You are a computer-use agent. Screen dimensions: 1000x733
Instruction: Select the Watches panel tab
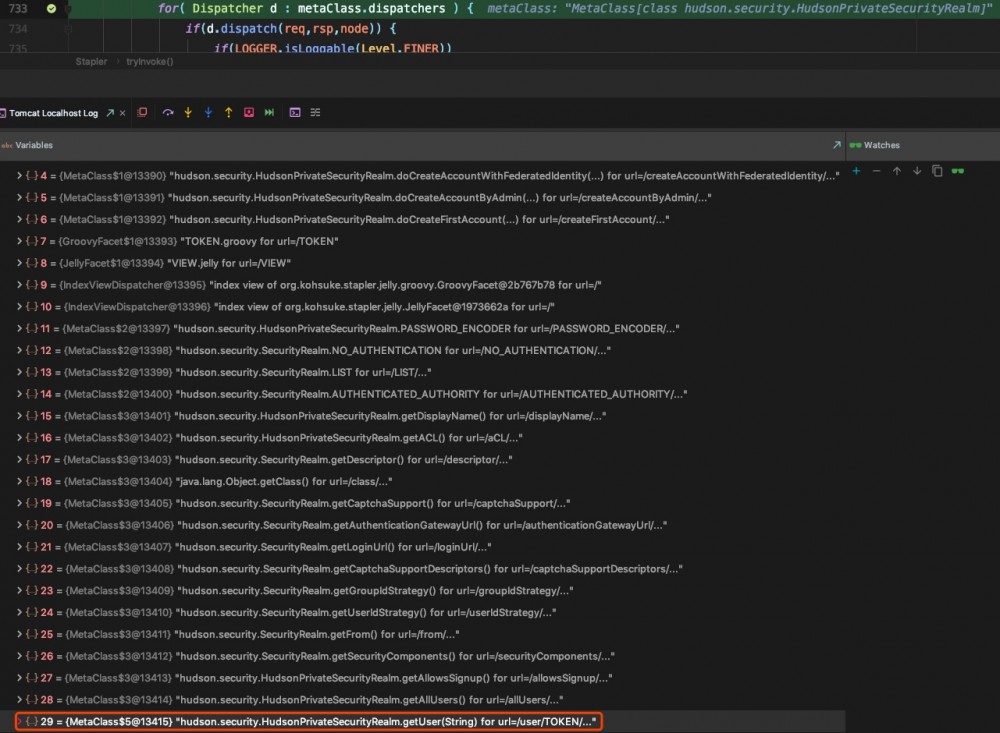pos(880,145)
